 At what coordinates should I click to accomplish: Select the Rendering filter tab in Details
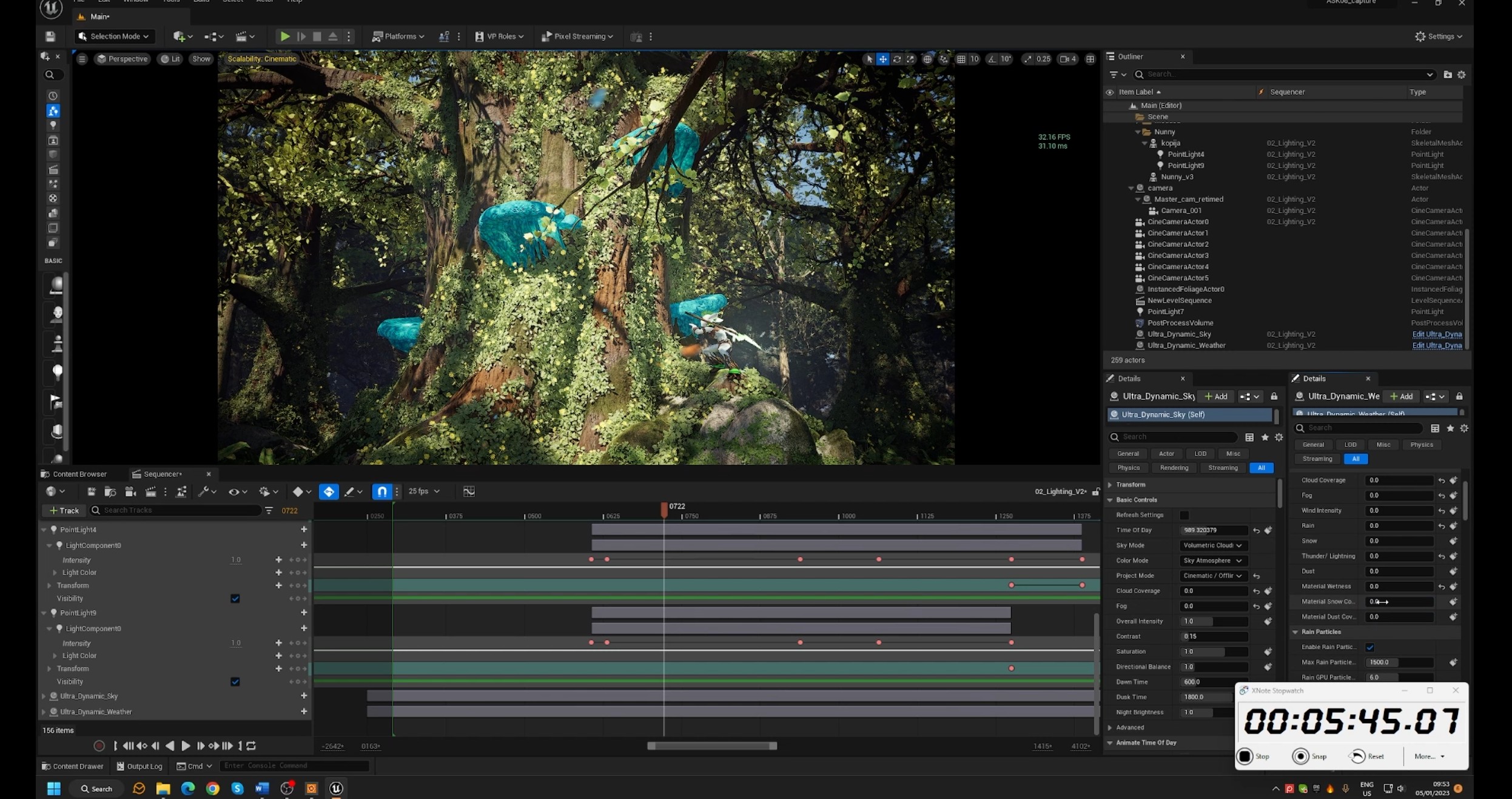(x=1174, y=468)
